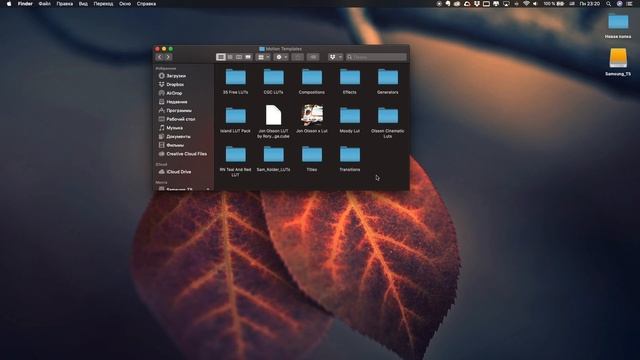Select the CGC LUTs folder
Viewport: 640px width, 360px height.
coord(273,77)
